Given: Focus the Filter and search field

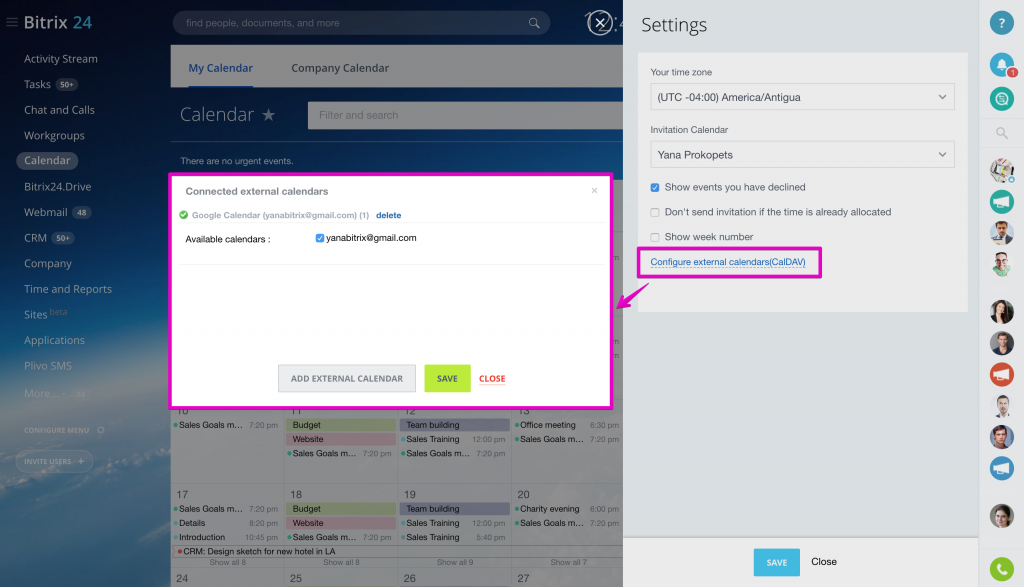Looking at the screenshot, I should click(x=465, y=116).
